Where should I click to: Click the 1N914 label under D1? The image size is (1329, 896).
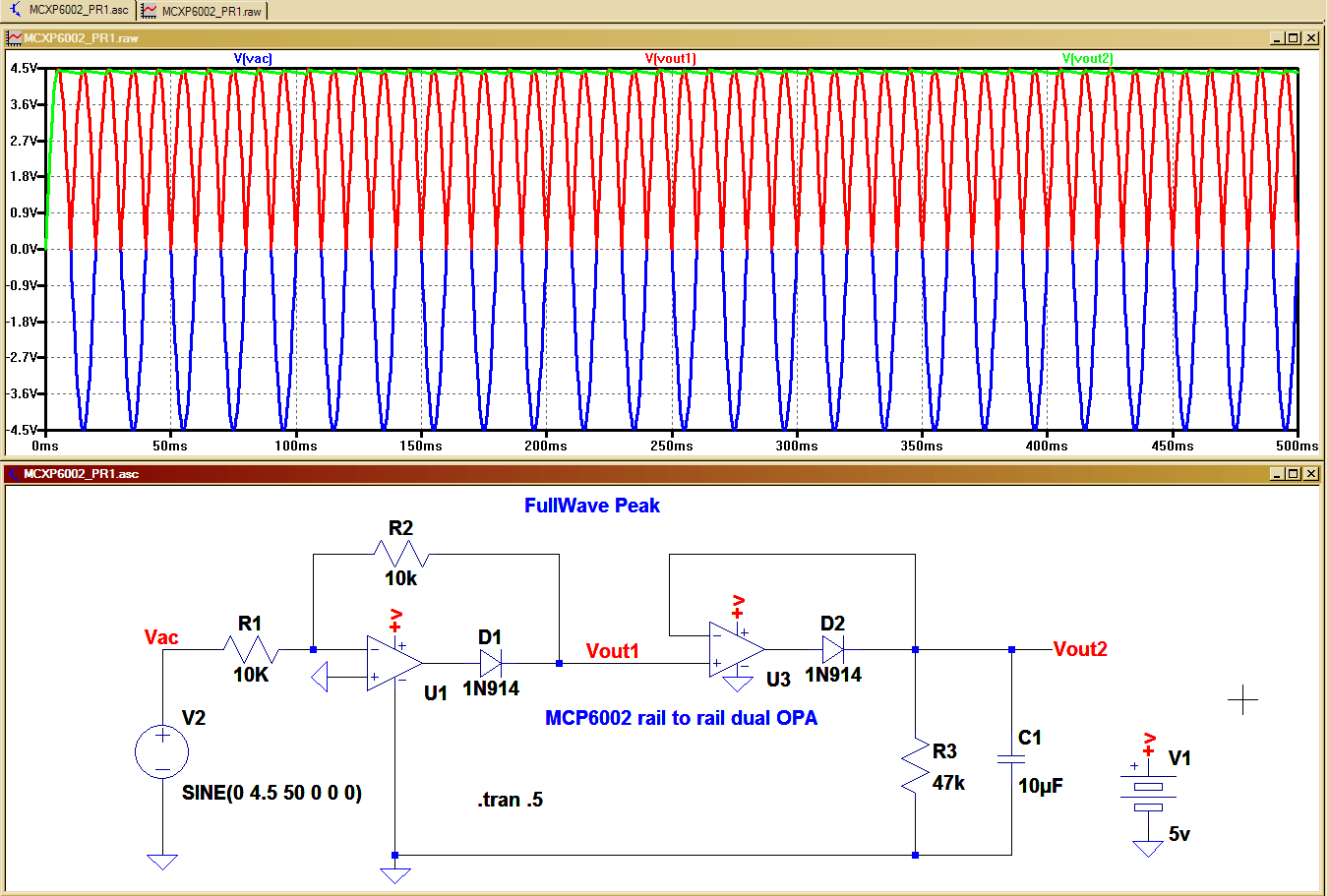pyautogui.click(x=491, y=689)
